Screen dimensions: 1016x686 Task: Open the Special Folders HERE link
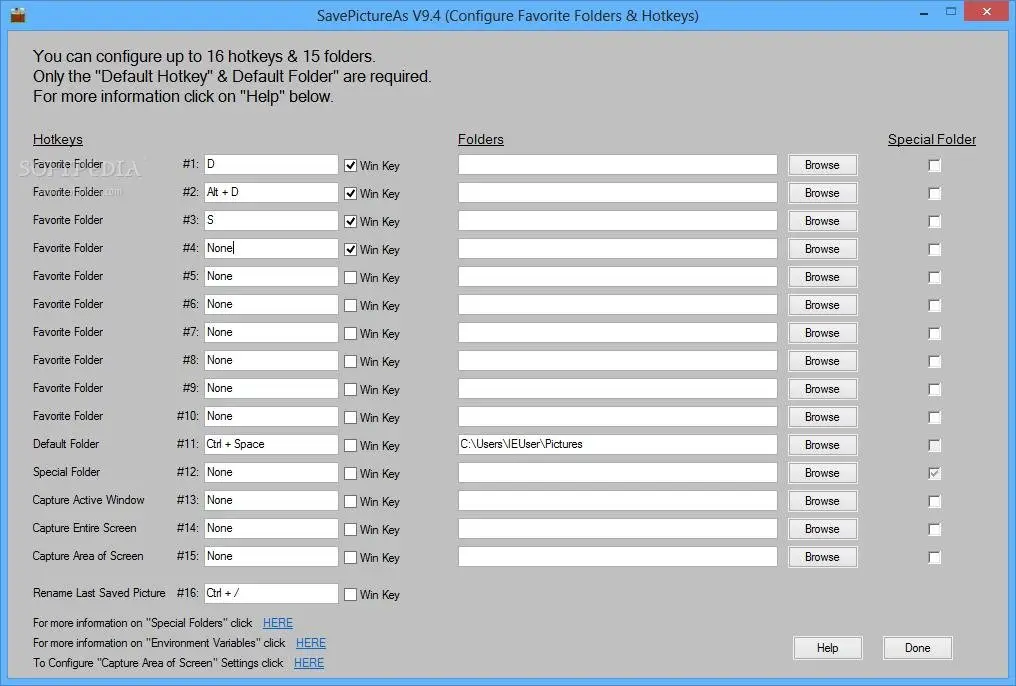coord(278,623)
